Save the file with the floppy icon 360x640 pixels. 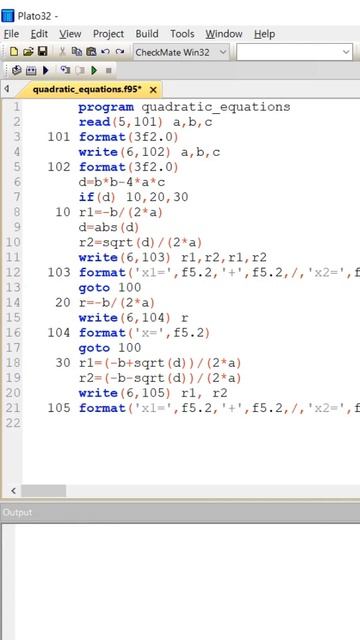coord(42,51)
